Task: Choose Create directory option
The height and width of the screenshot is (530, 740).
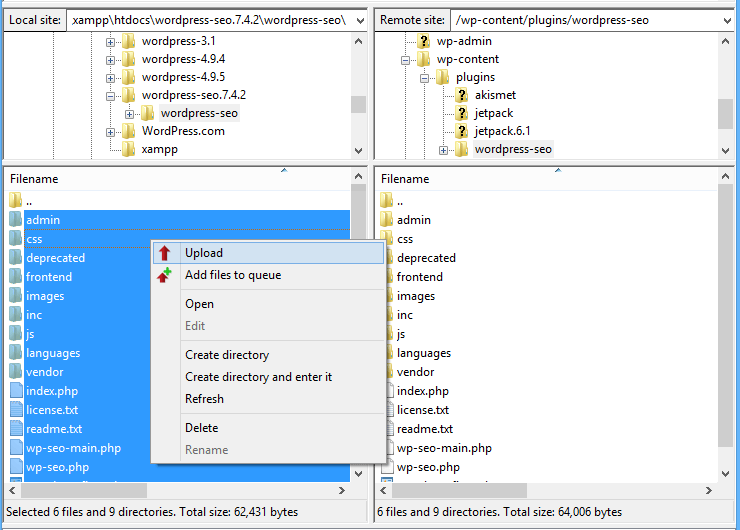Action: pos(268,355)
